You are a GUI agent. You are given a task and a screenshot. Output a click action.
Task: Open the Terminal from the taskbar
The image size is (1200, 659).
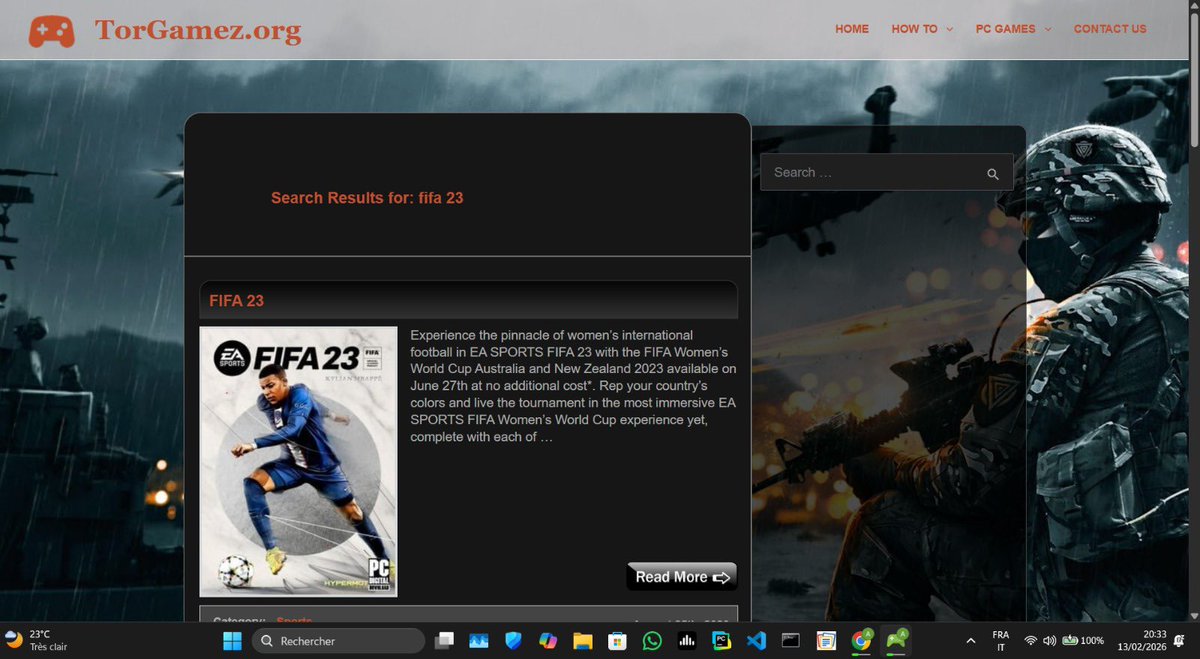point(791,641)
